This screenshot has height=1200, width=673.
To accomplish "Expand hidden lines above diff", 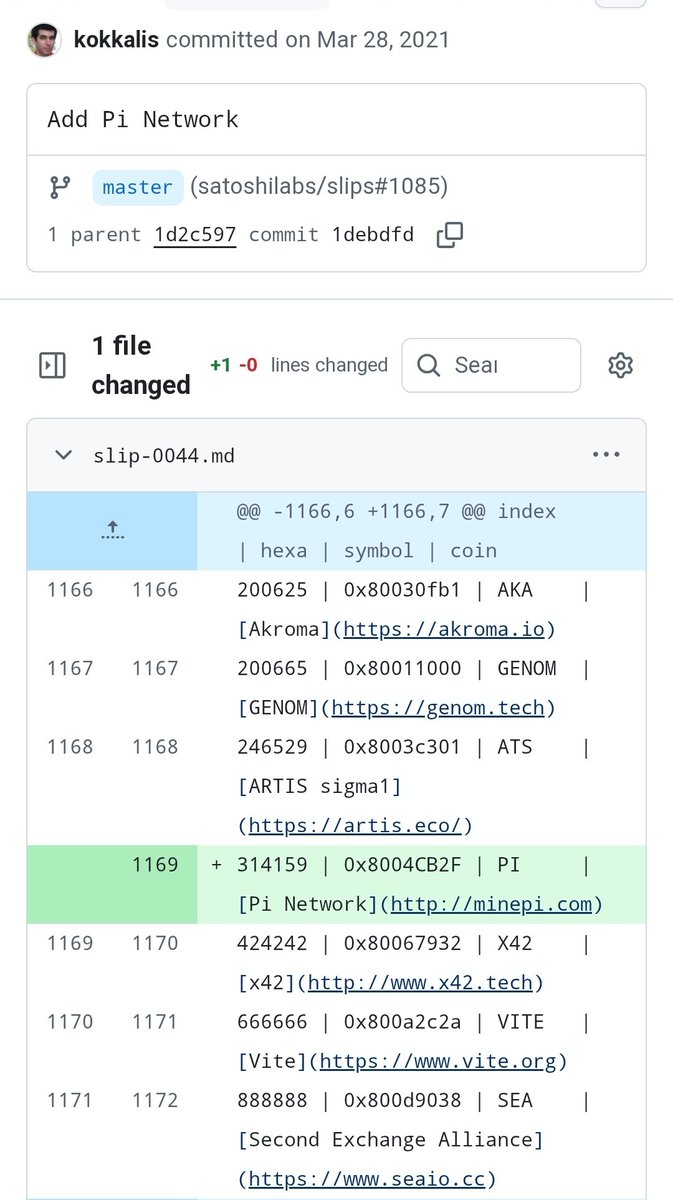I will click(112, 531).
